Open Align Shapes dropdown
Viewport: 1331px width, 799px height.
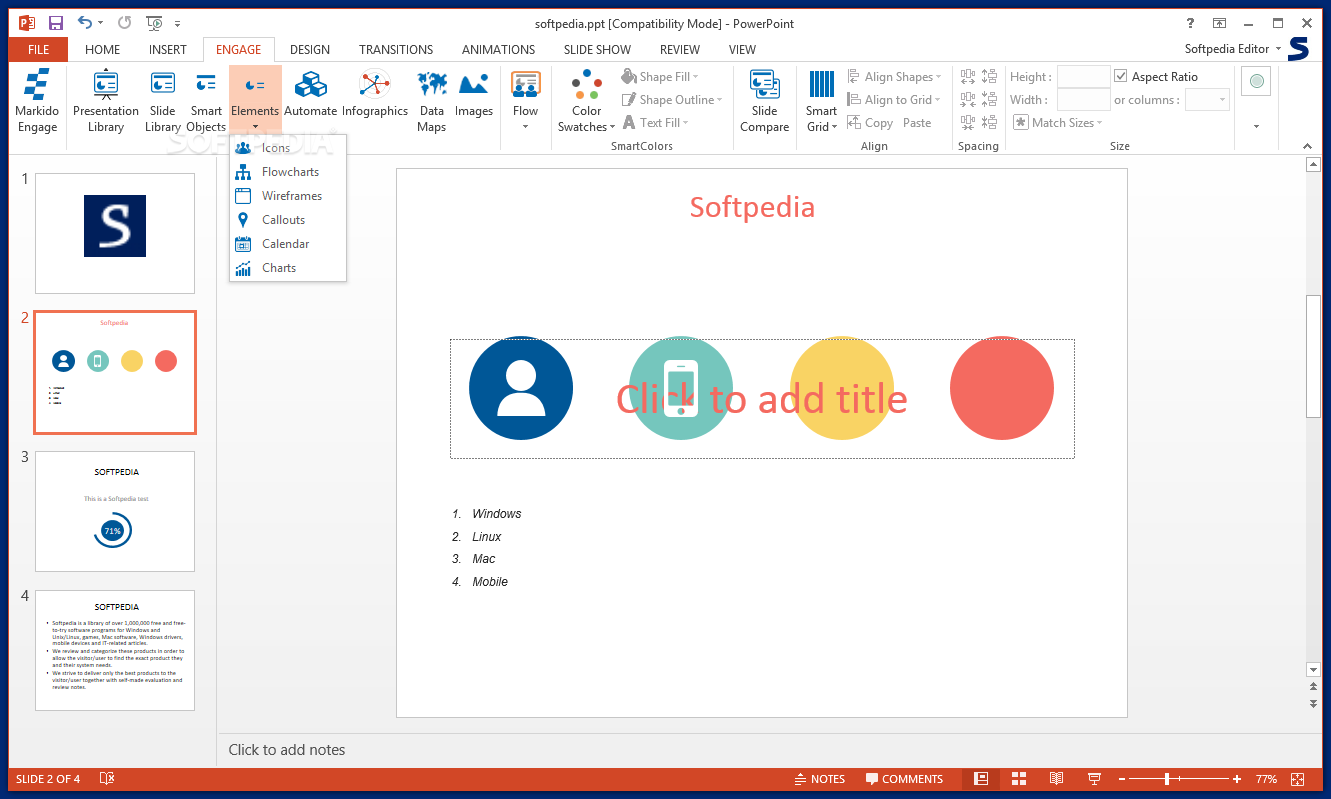(x=895, y=77)
